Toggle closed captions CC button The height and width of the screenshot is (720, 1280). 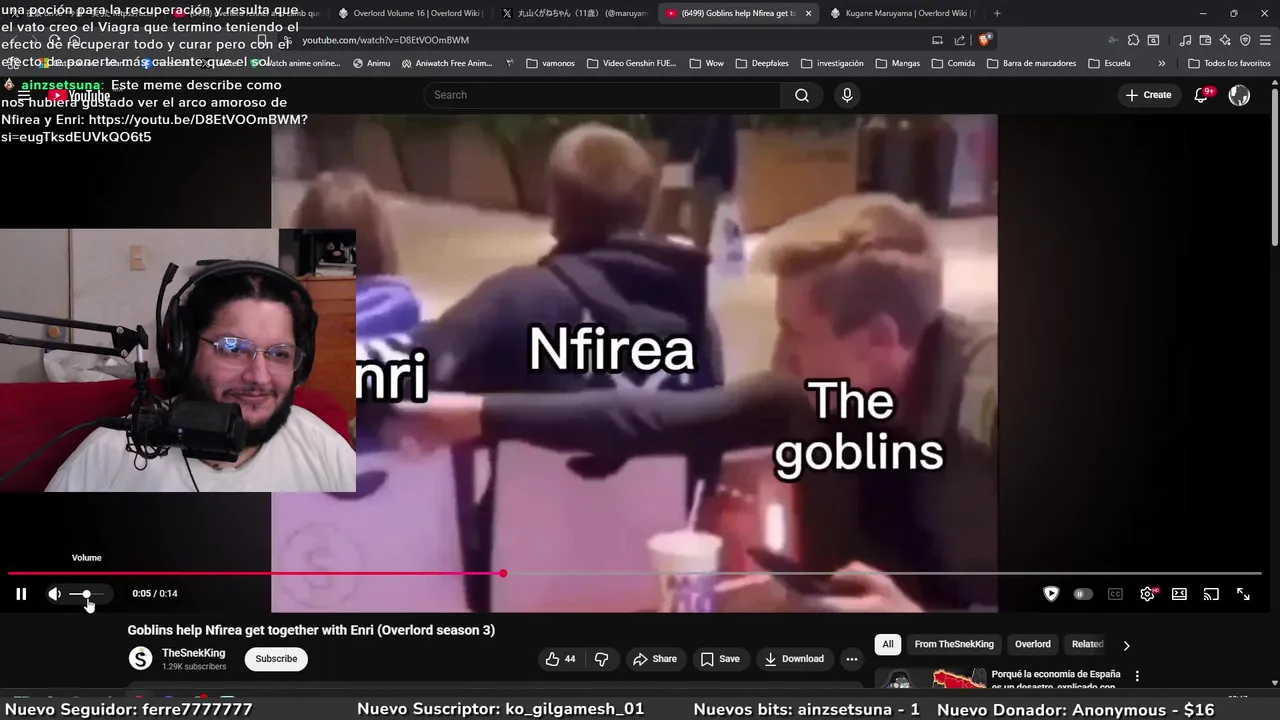1115,594
